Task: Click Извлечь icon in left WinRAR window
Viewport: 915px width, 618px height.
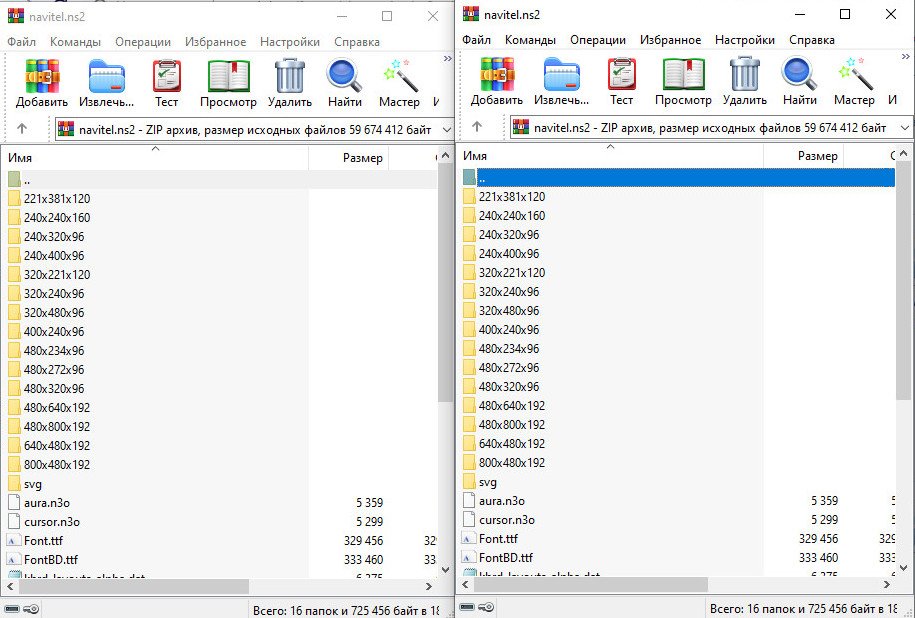Action: [107, 76]
